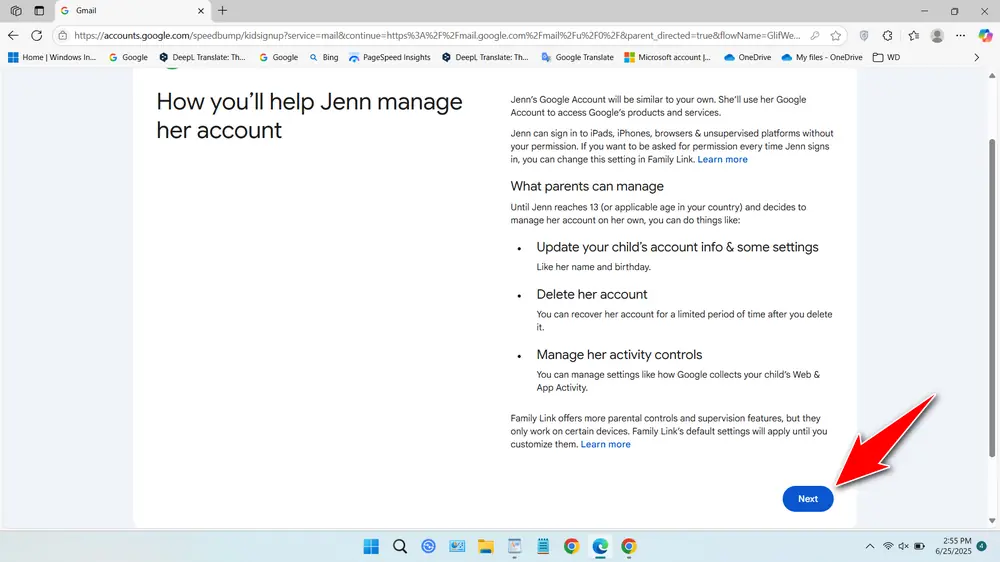
Task: Restore down the Edge browser window
Action: [x=954, y=11]
